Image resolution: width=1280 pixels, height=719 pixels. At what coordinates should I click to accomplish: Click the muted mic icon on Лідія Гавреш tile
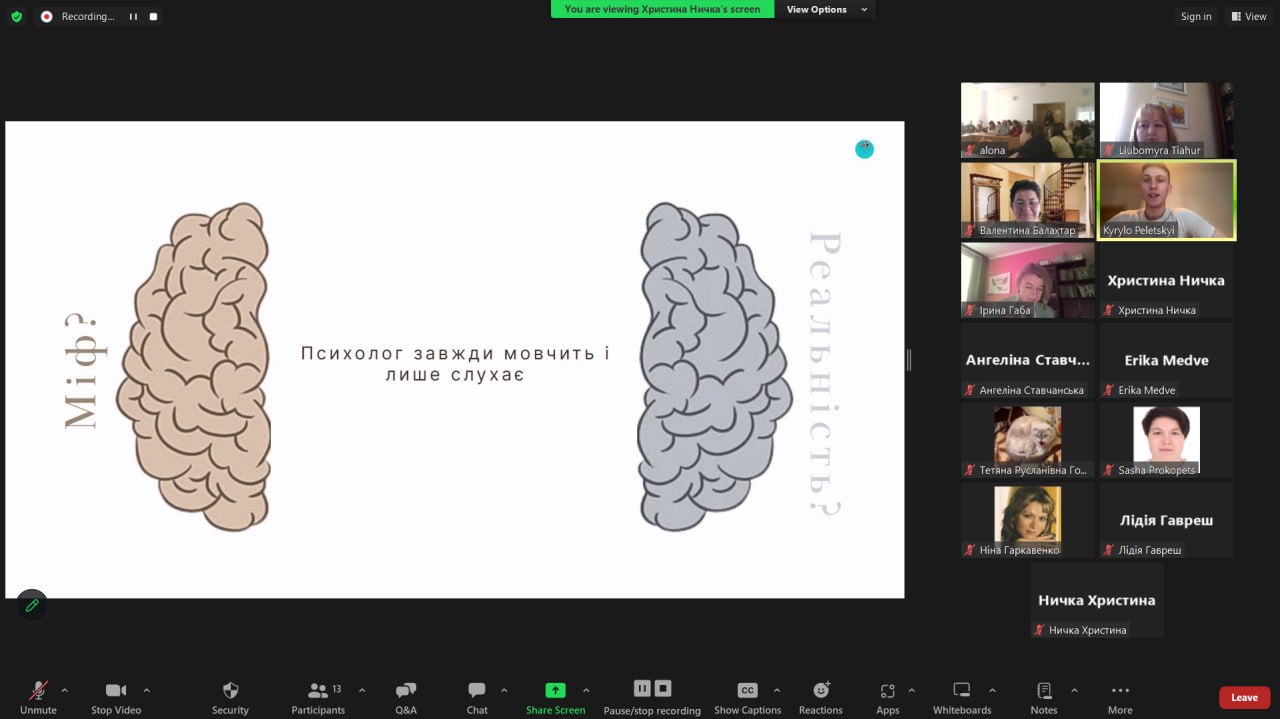click(x=1109, y=550)
